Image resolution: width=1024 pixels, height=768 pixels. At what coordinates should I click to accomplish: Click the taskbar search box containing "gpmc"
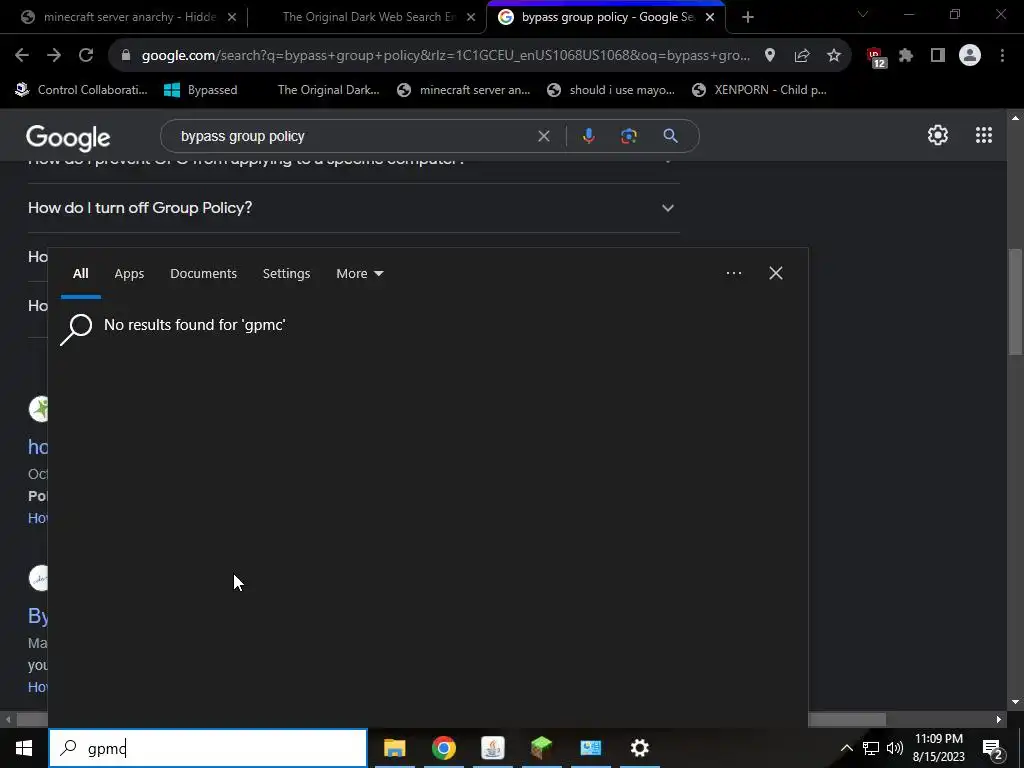208,748
